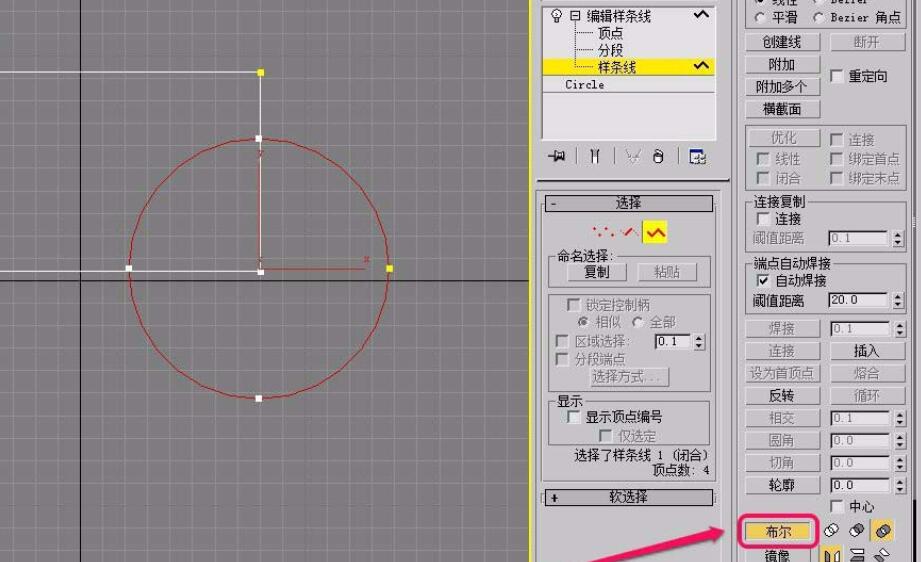Image resolution: width=921 pixels, height=562 pixels.
Task: Select the 平滑 radio button
Action: click(761, 17)
